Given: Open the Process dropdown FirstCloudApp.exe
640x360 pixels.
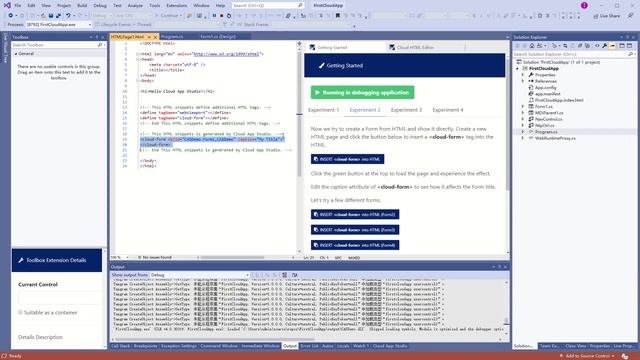Looking at the screenshot, I should [59, 24].
